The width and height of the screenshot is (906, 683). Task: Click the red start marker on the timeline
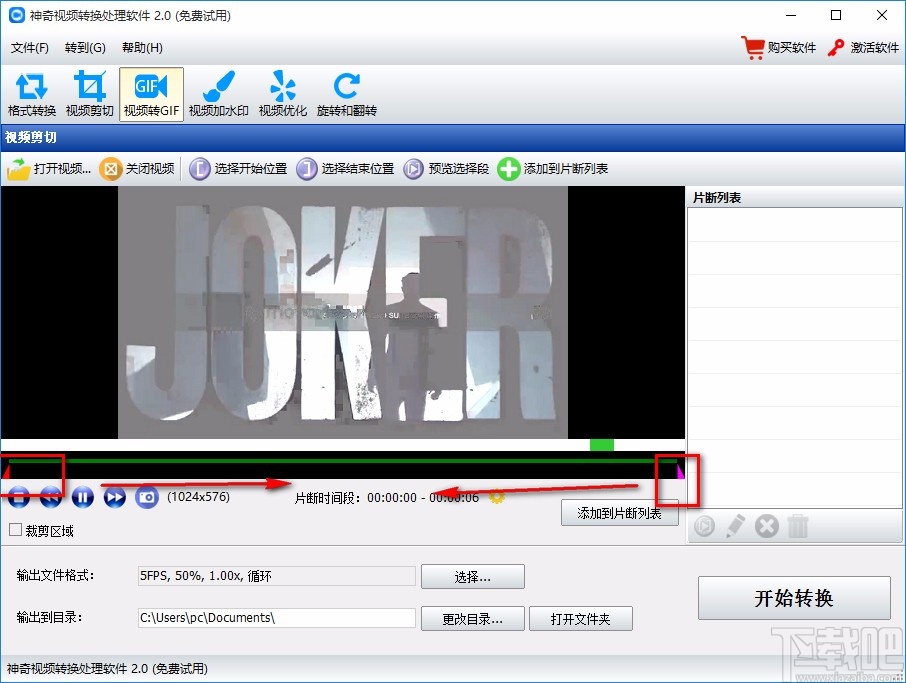pyautogui.click(x=6, y=472)
